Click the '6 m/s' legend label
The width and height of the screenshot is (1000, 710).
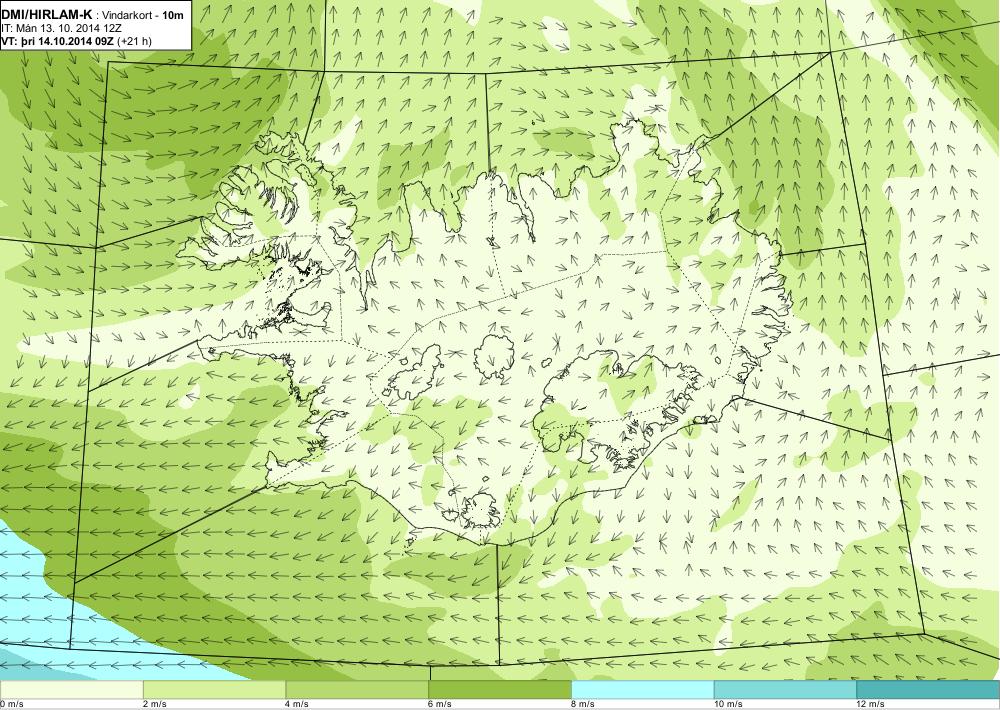pyautogui.click(x=440, y=704)
